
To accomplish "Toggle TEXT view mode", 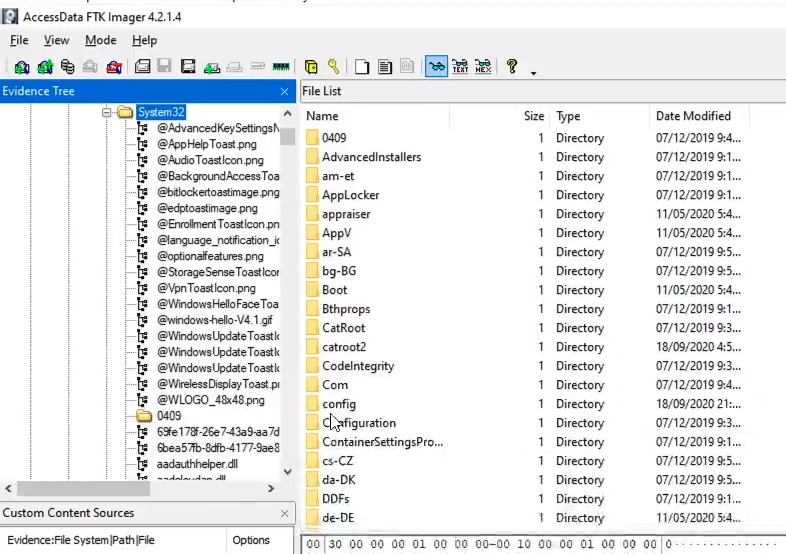I will pos(460,67).
